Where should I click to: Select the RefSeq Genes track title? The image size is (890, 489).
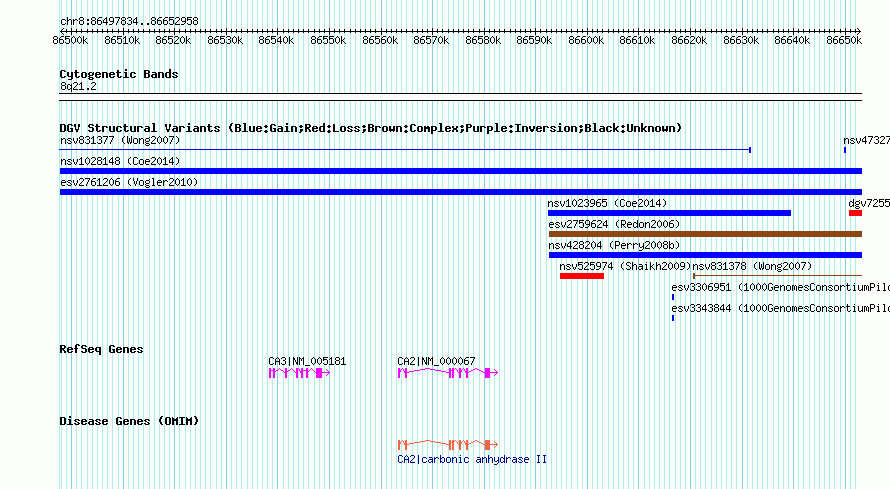[101, 349]
